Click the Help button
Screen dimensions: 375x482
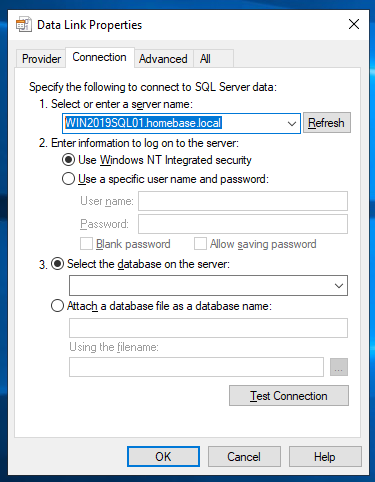pyautogui.click(x=325, y=457)
